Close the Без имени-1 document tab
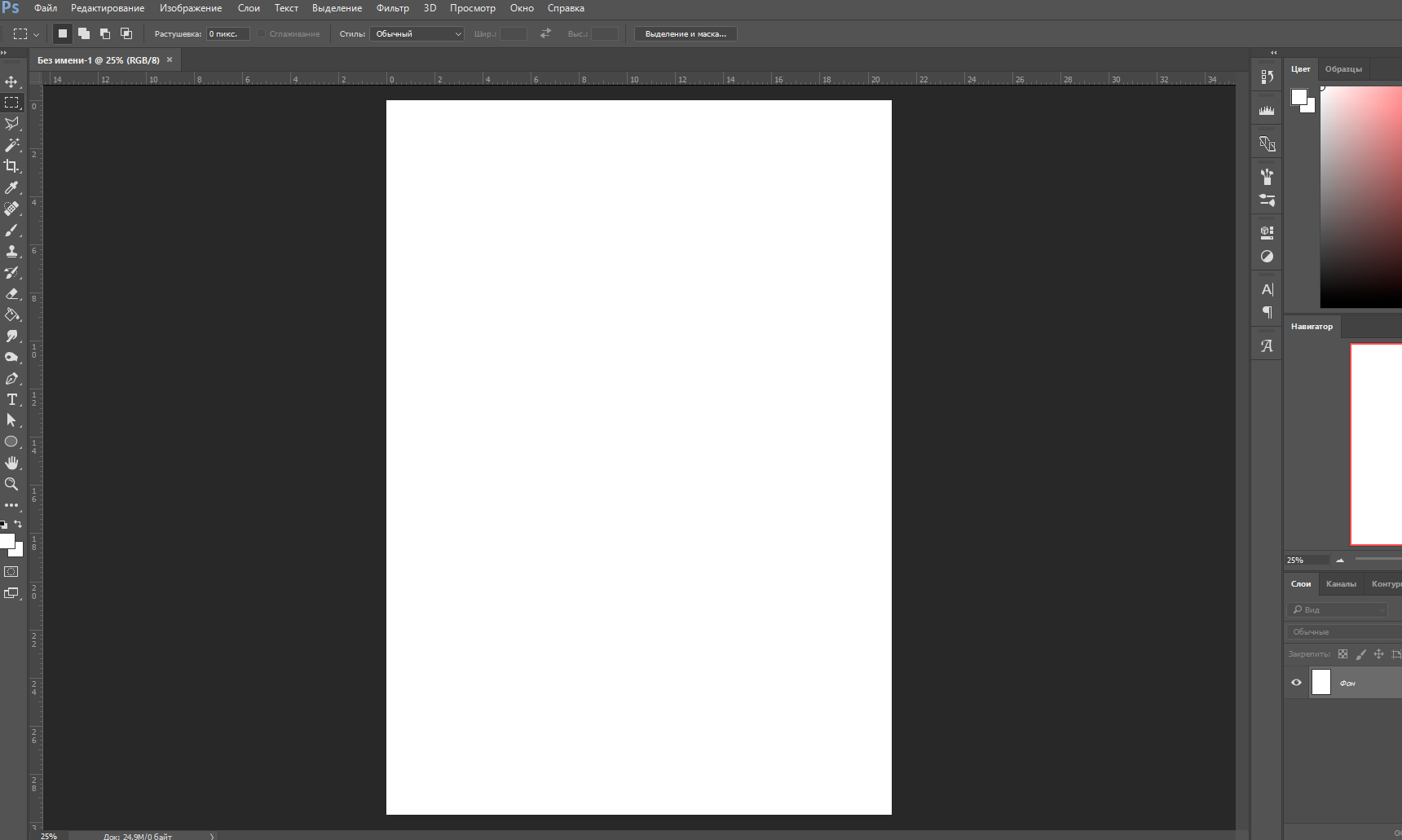 tap(170, 59)
